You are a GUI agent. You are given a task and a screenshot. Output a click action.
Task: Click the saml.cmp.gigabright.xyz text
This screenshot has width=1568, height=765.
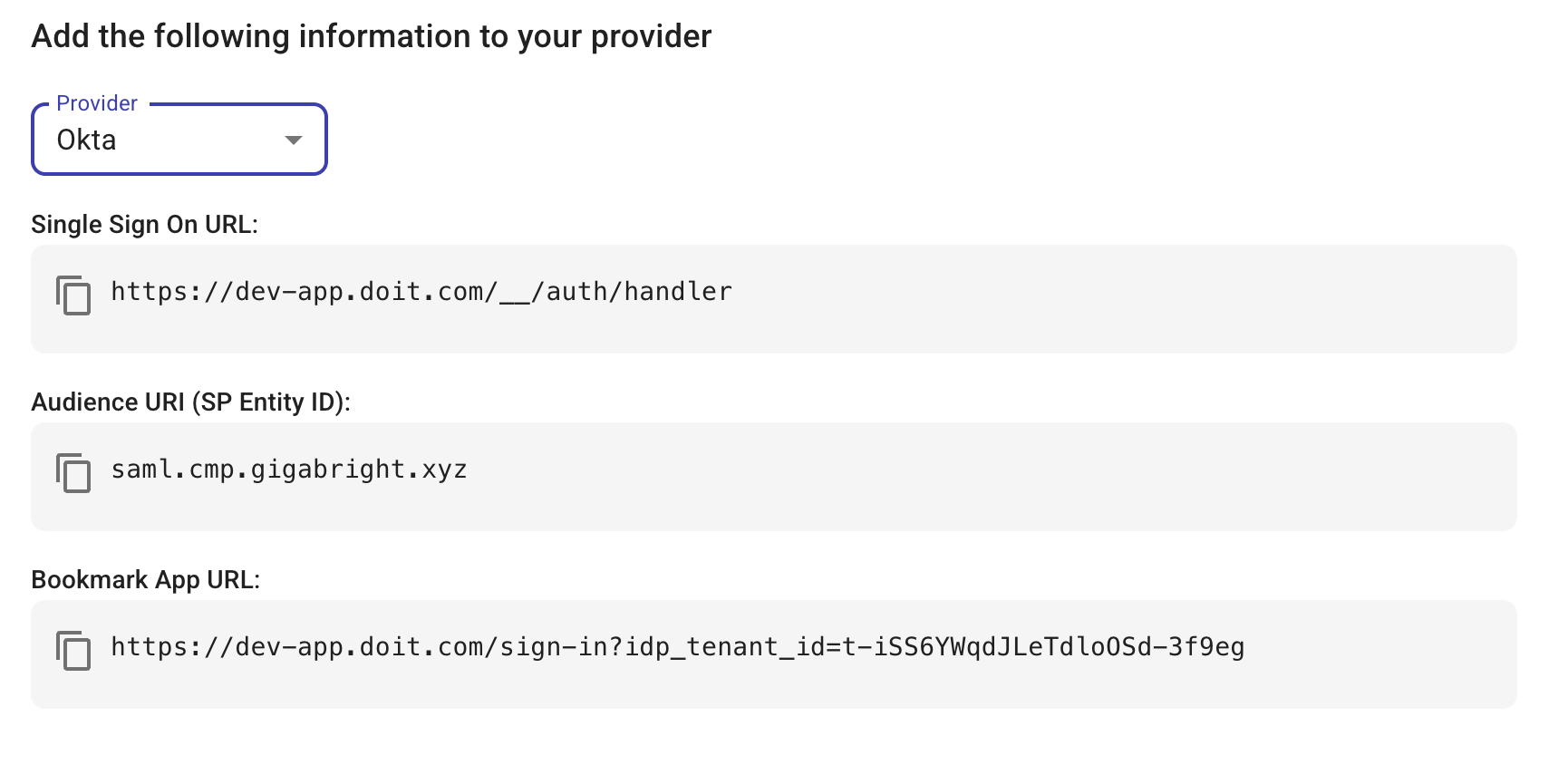point(288,470)
